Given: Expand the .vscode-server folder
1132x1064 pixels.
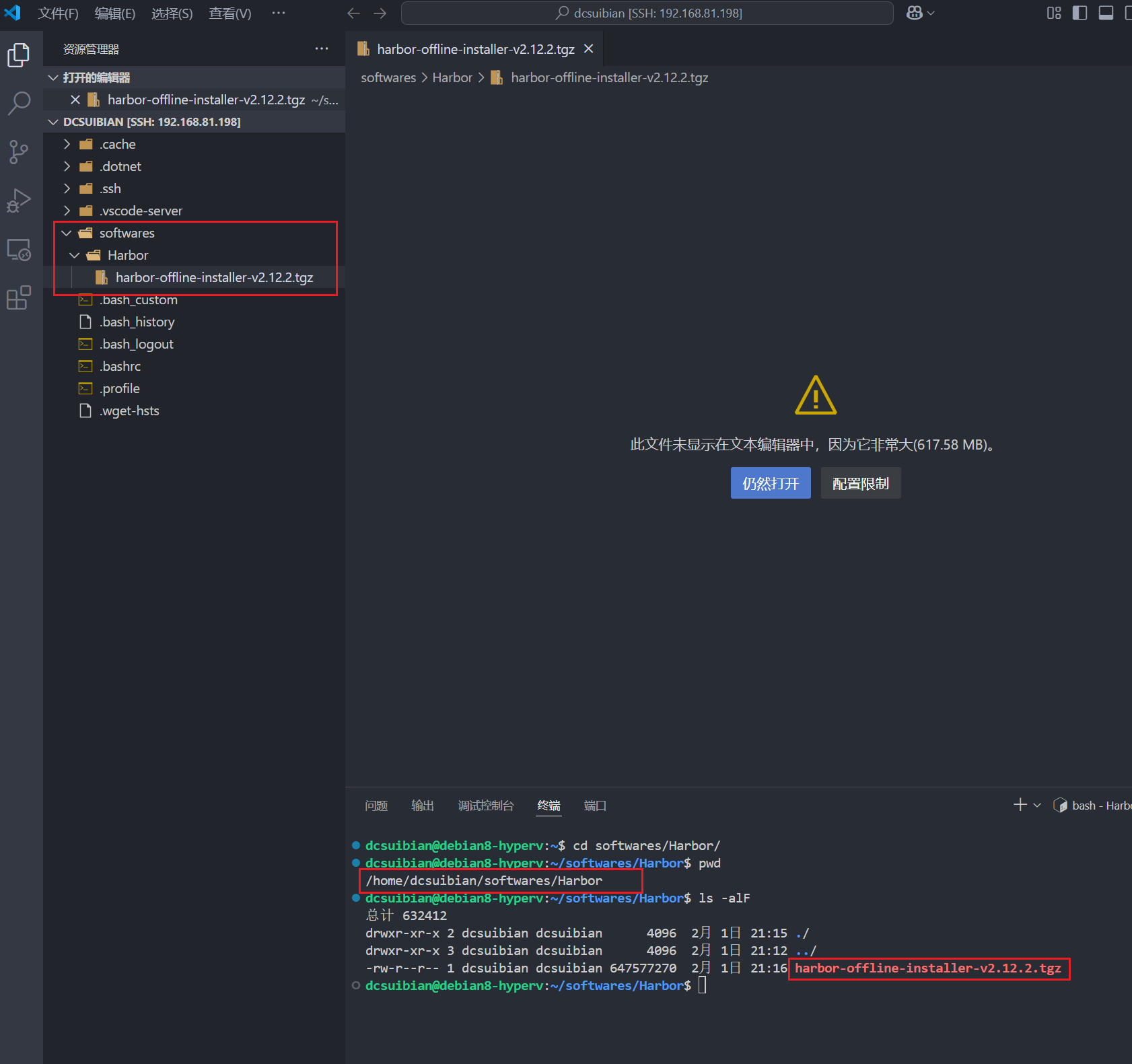Looking at the screenshot, I should [194, 211].
